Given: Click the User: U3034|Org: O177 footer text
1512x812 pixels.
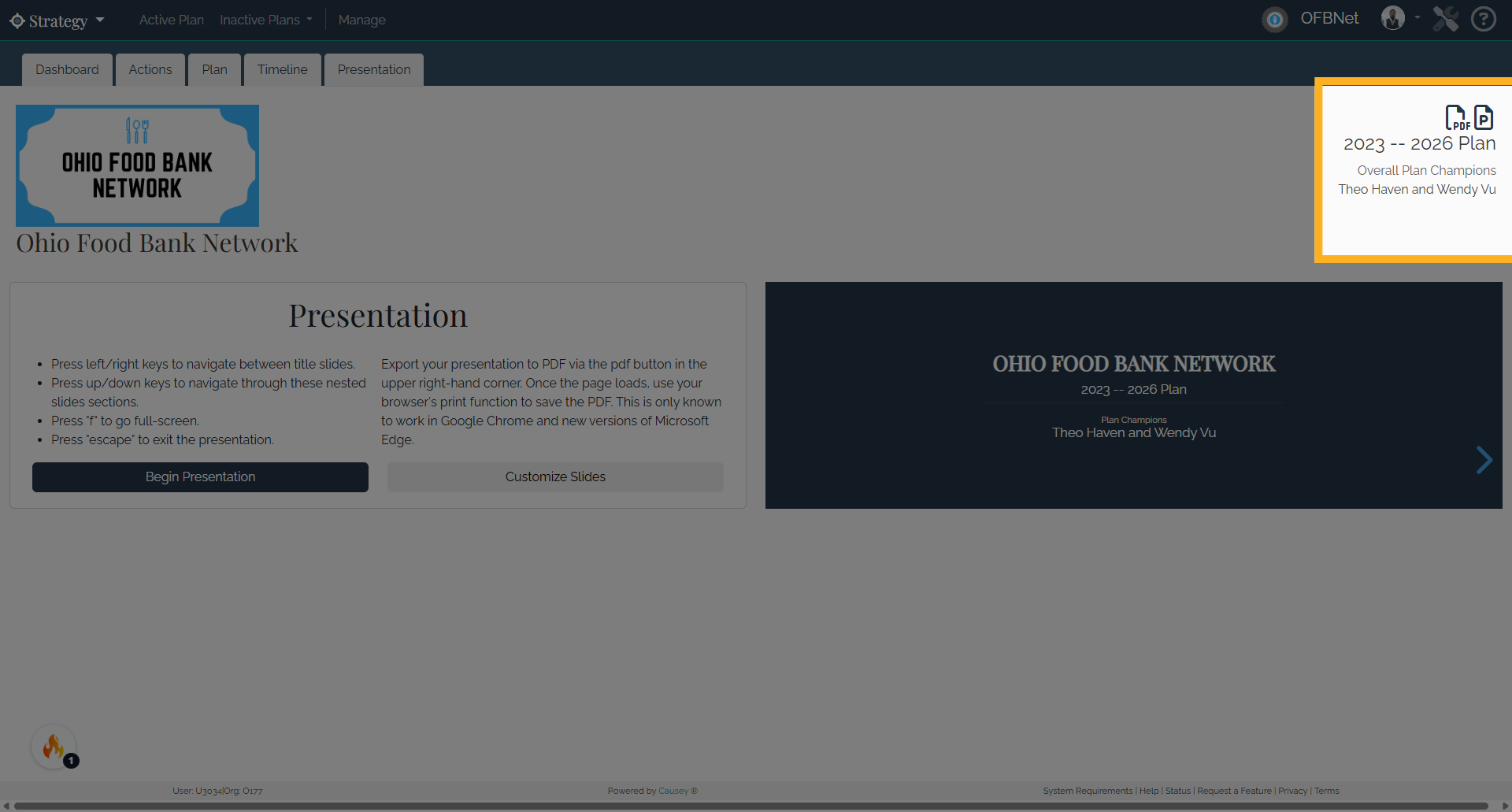Looking at the screenshot, I should 217,791.
